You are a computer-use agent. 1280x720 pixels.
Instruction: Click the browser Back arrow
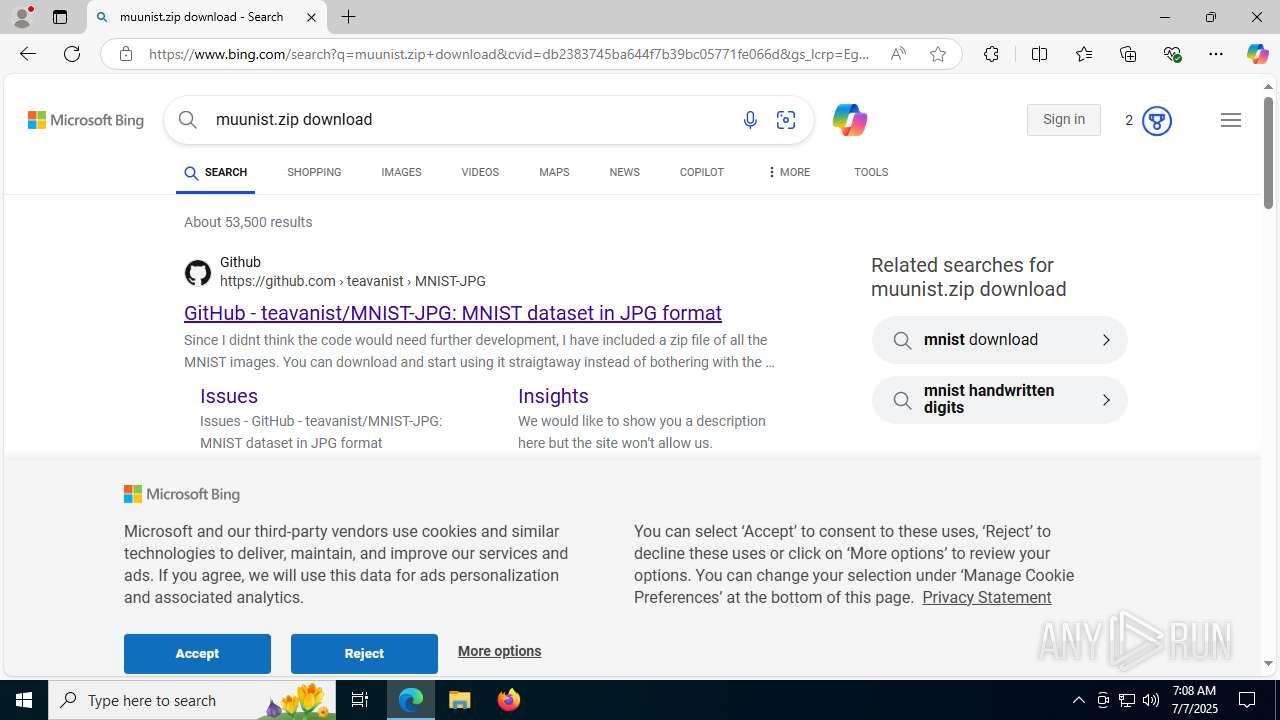click(27, 54)
